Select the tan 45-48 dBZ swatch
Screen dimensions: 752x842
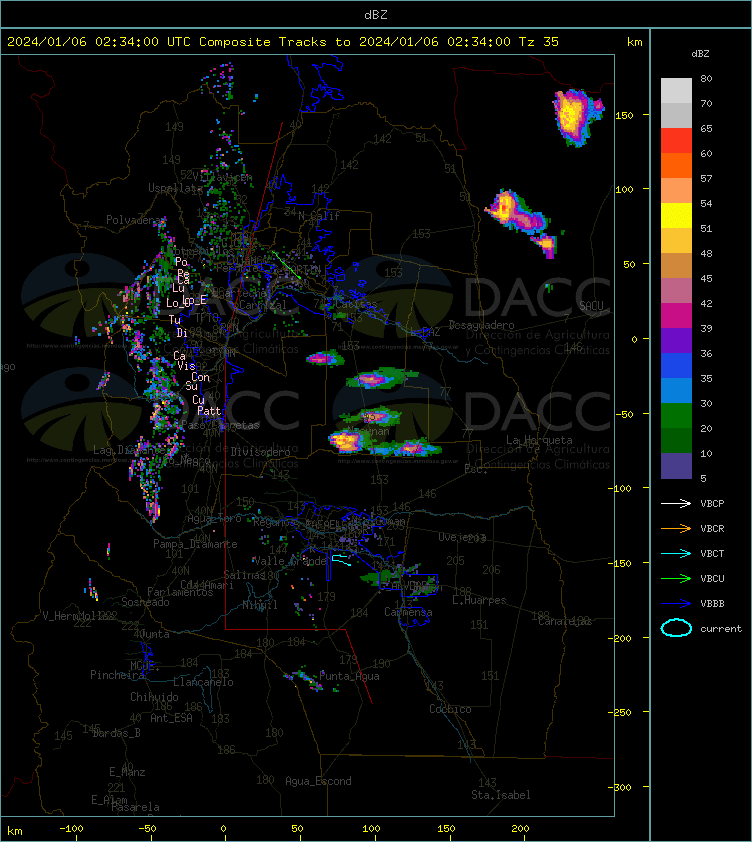click(676, 266)
